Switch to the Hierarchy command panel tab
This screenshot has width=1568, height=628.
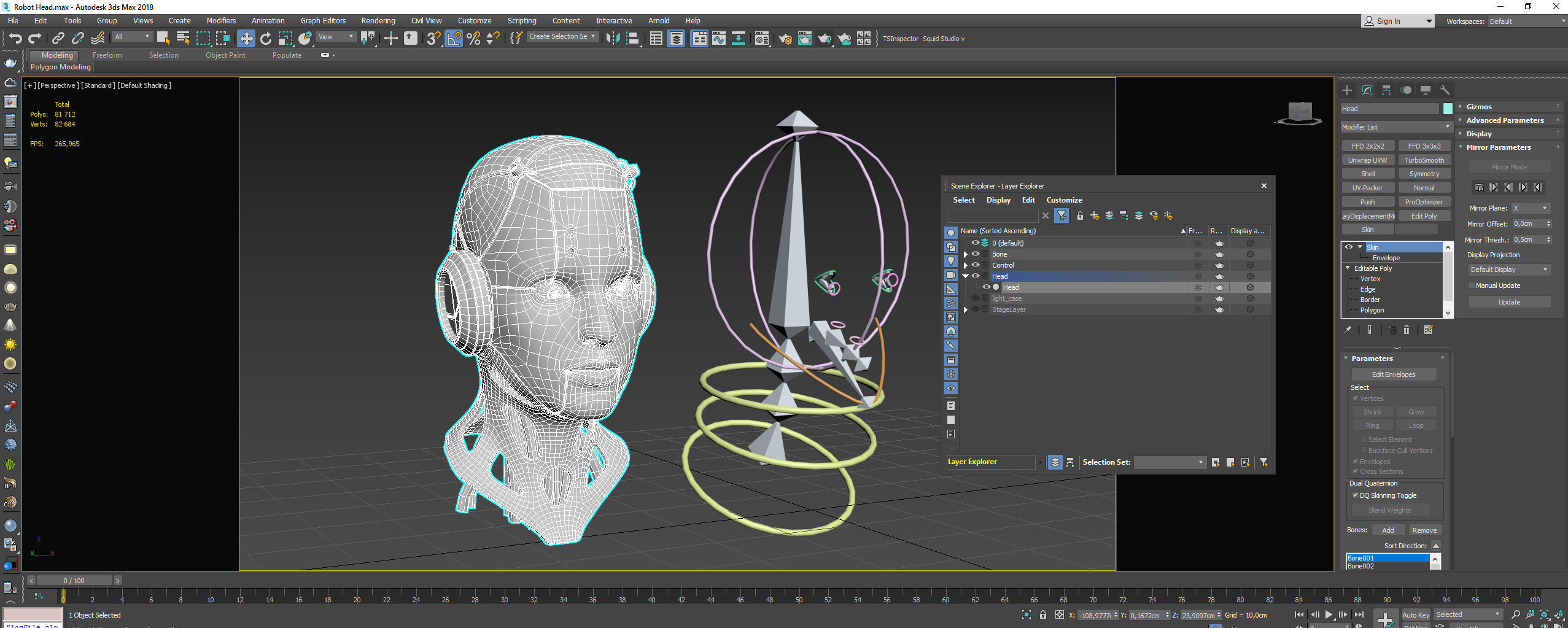click(1386, 90)
